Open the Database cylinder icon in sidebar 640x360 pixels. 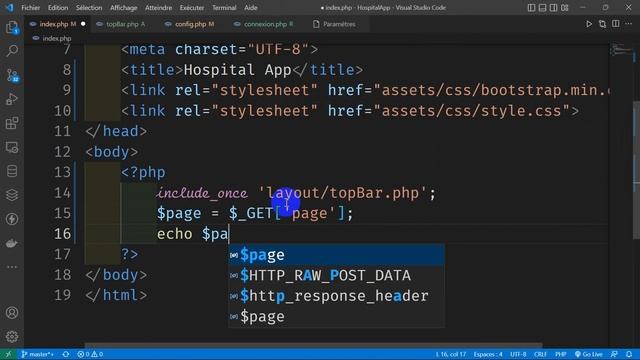(12, 171)
